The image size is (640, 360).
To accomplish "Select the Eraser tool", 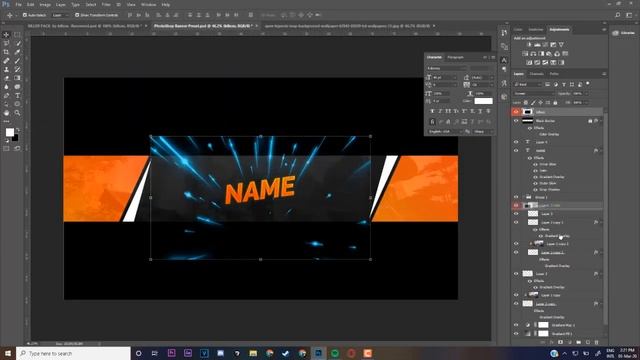I will pyautogui.click(x=6, y=78).
